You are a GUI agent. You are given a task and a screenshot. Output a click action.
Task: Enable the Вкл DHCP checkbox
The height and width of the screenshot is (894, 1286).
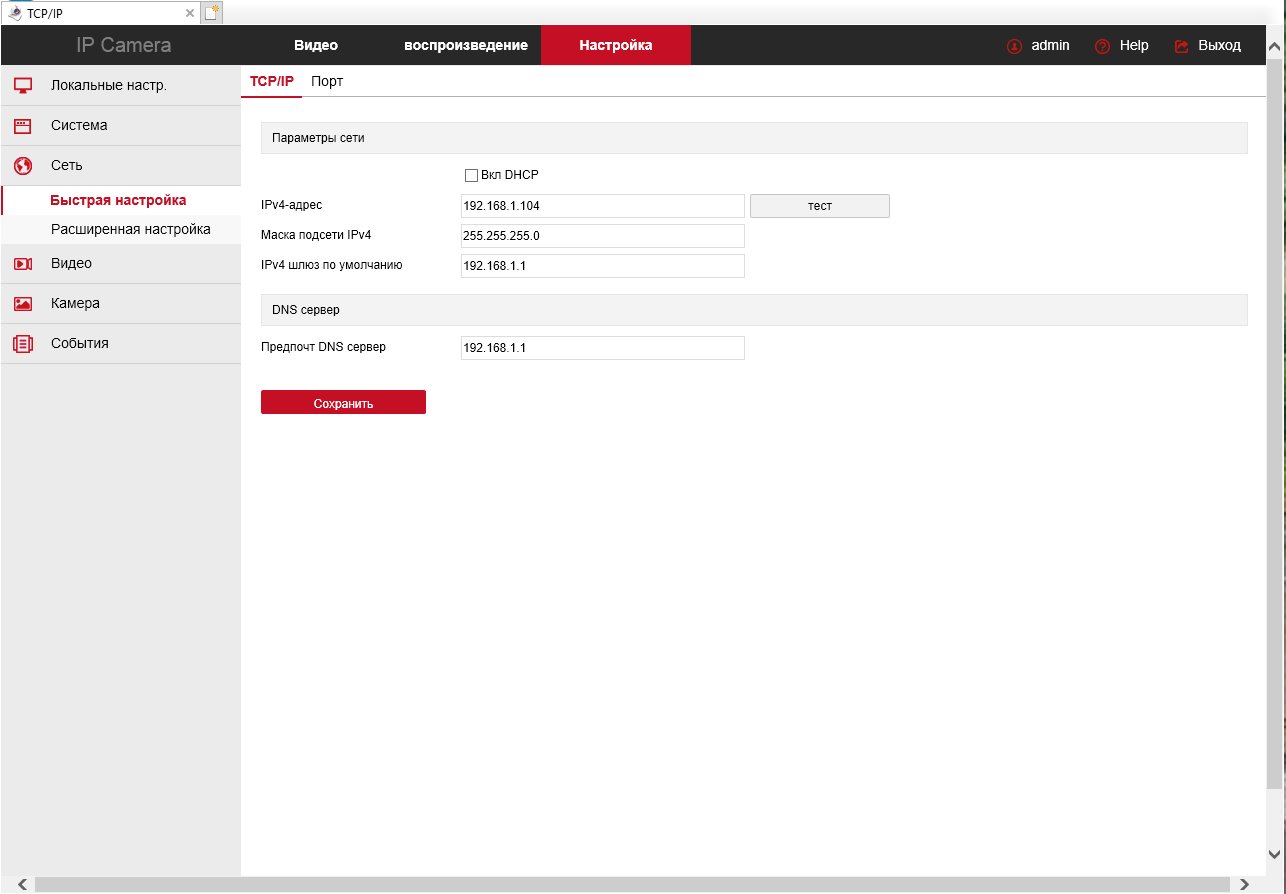(x=471, y=176)
